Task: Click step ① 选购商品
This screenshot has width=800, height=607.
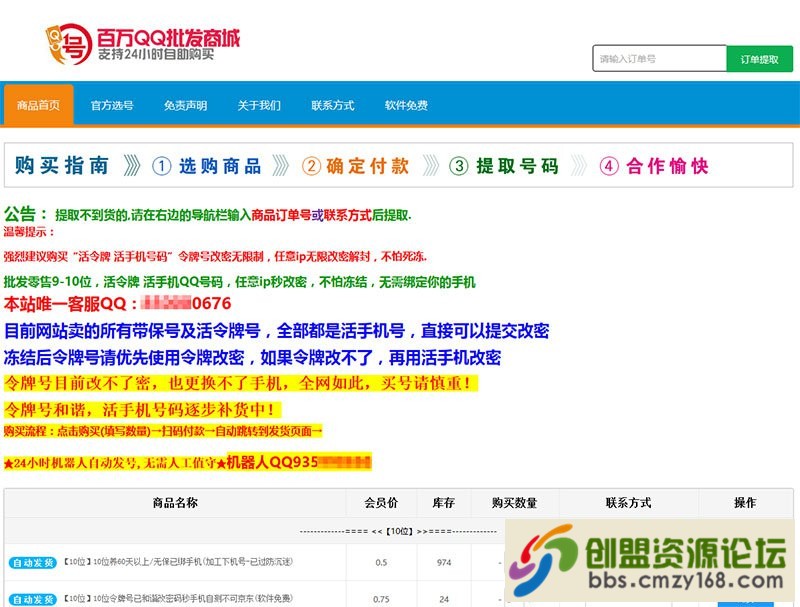Action: point(207,166)
